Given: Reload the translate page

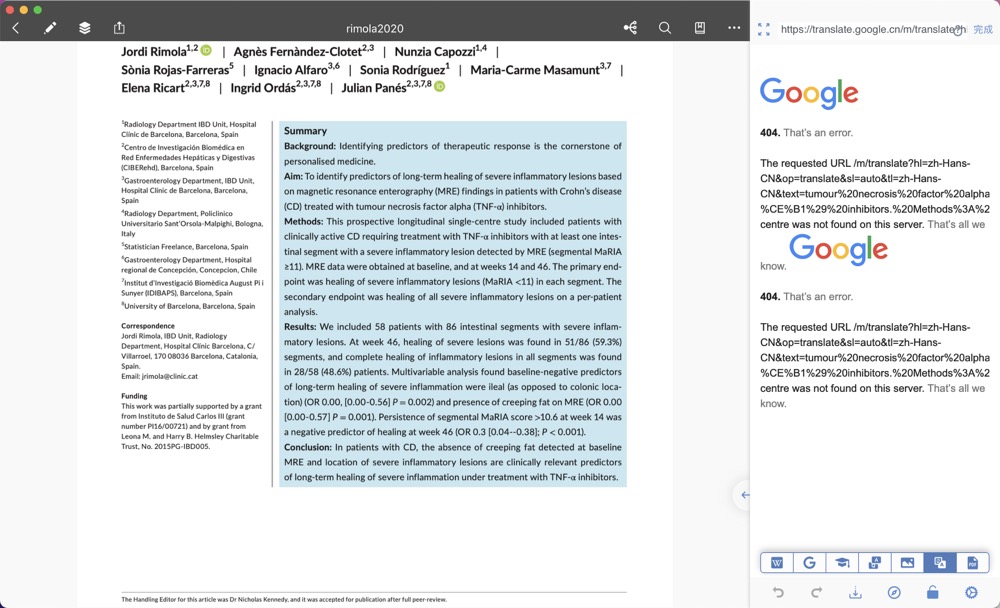Looking at the screenshot, I should pyautogui.click(x=958, y=30).
